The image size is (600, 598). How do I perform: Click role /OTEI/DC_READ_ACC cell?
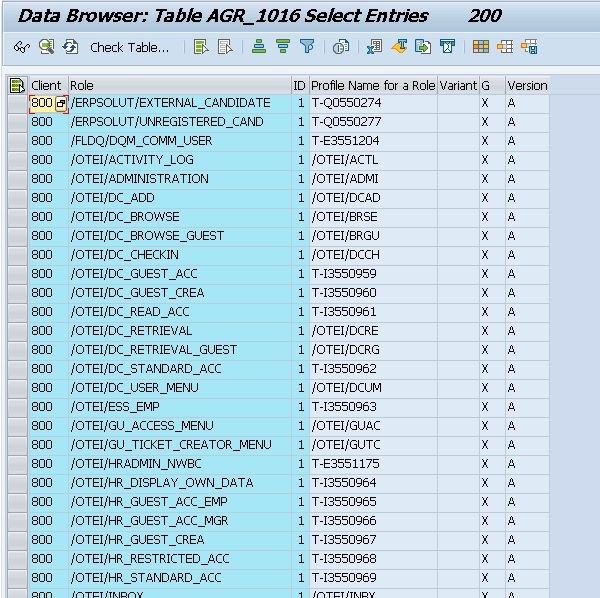tap(179, 312)
